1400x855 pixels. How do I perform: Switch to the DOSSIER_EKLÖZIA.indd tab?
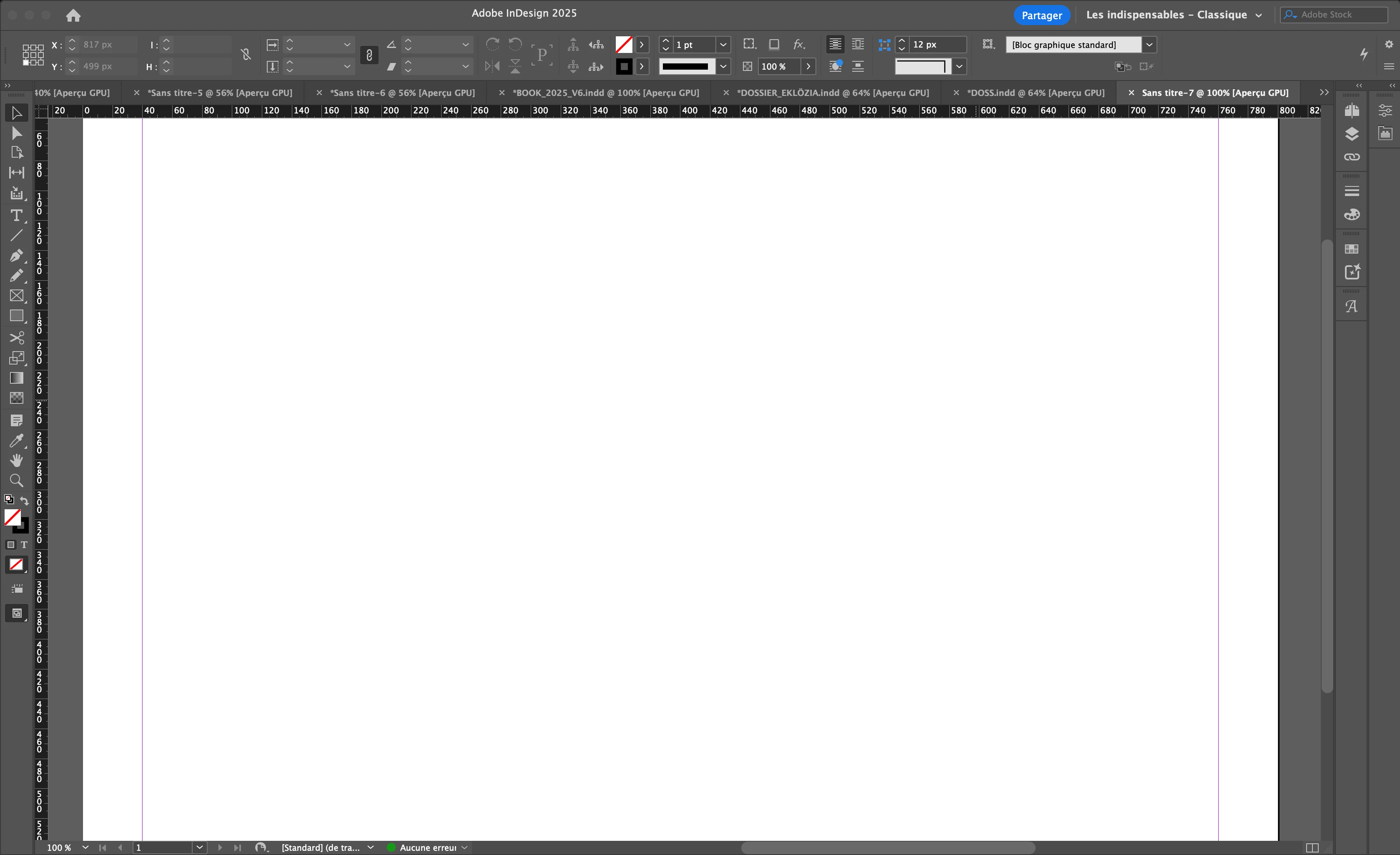point(833,93)
